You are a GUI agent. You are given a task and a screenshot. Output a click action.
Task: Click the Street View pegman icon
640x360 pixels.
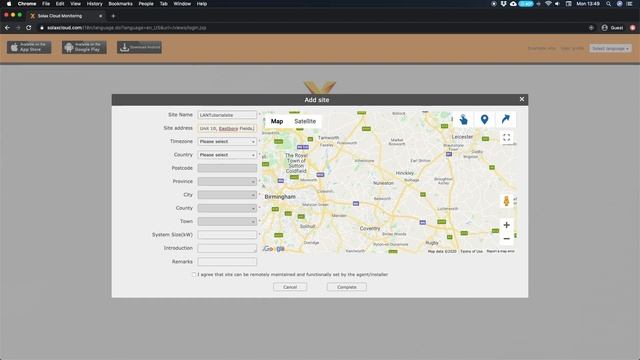(x=506, y=201)
